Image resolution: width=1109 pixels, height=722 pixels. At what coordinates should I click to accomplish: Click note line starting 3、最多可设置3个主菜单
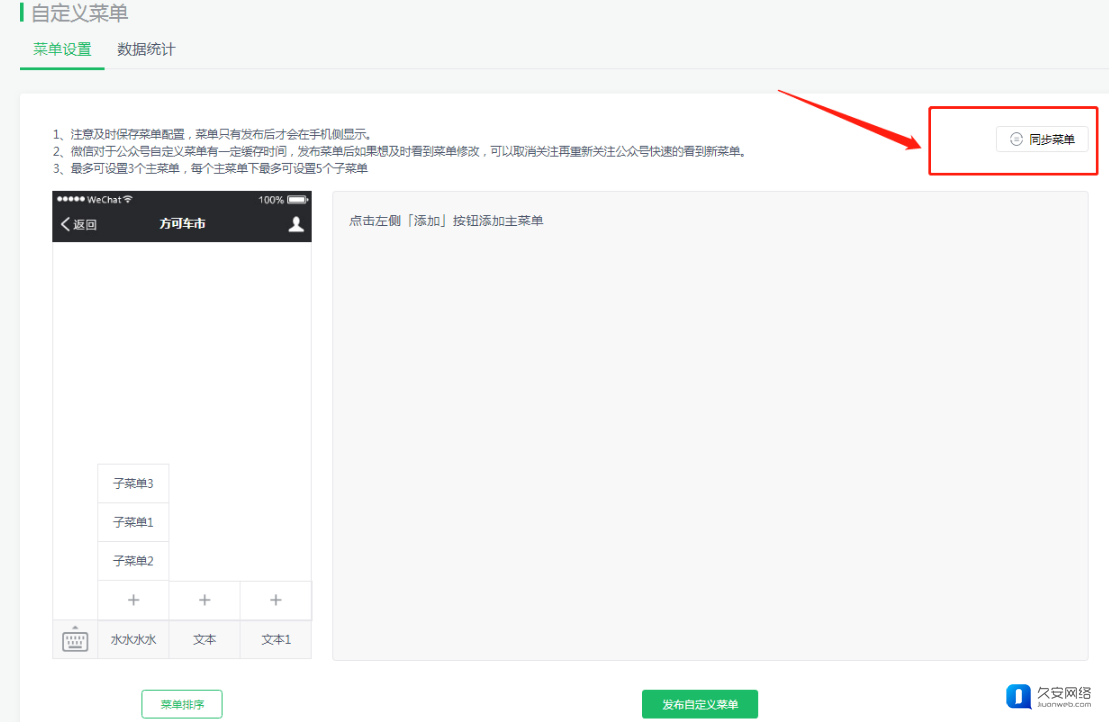tap(210, 168)
